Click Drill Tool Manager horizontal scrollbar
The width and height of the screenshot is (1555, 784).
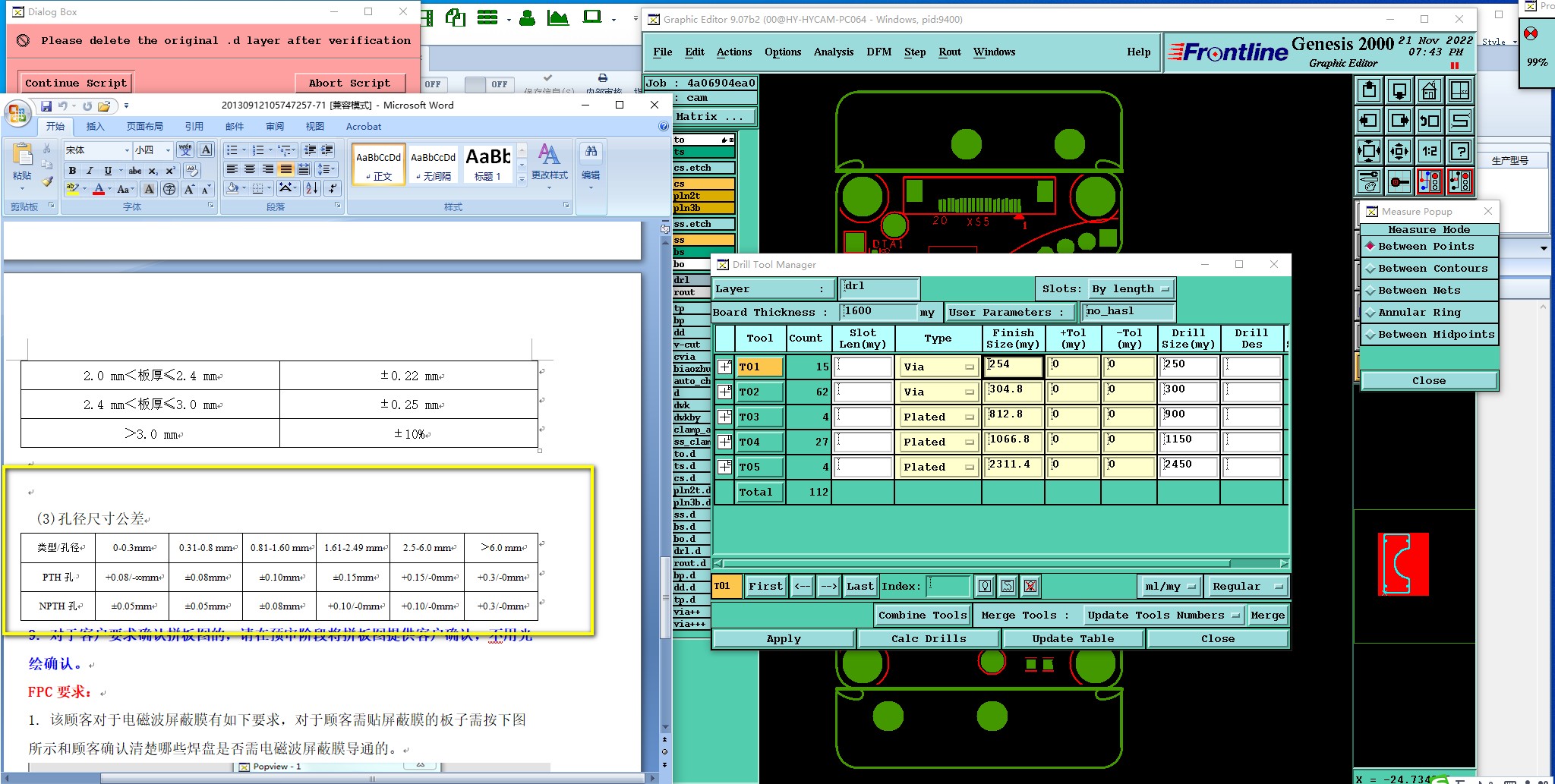pos(1001,563)
